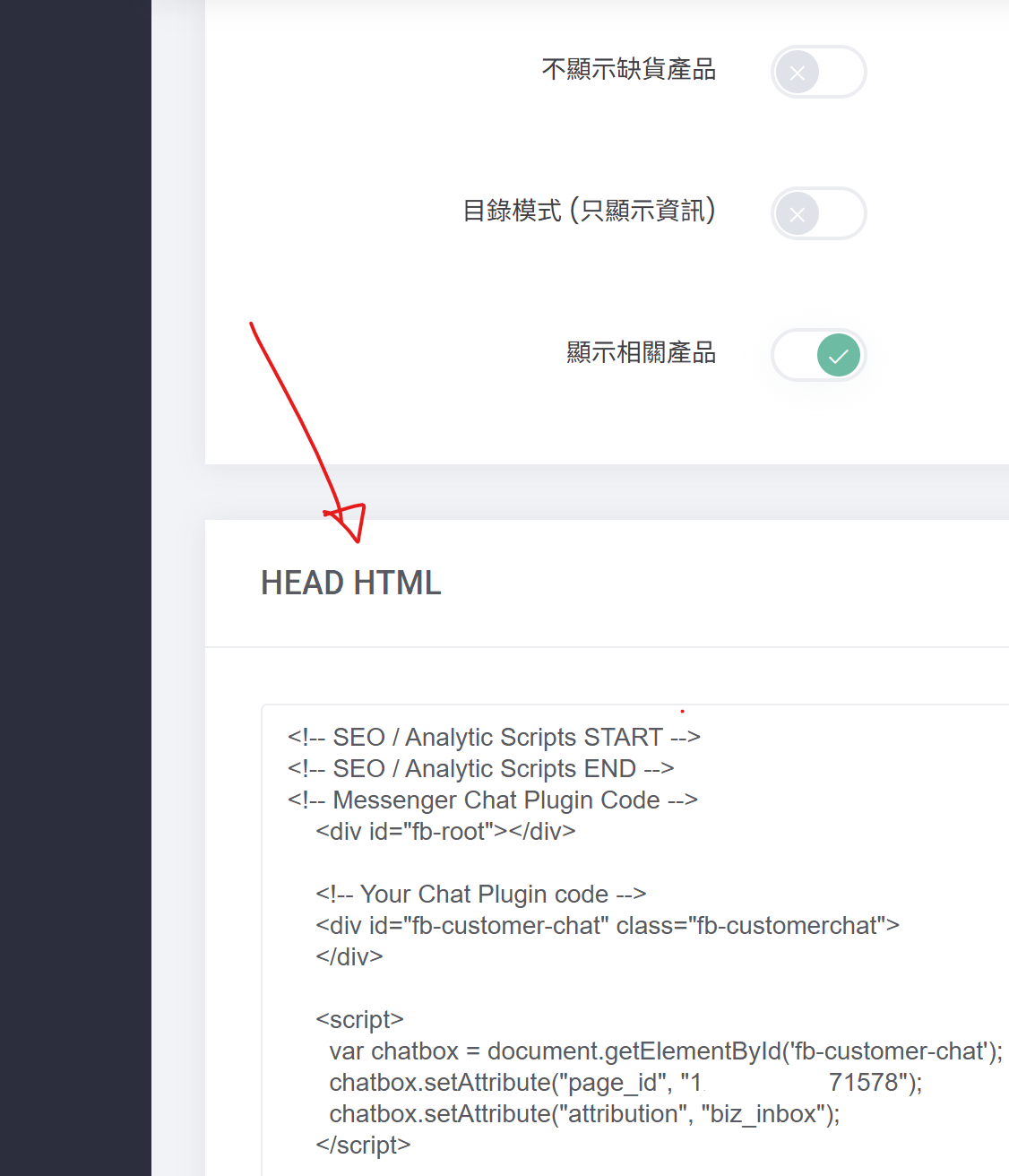The width and height of the screenshot is (1009, 1176).
Task: Click the 顯示相關產品 label text
Action: (641, 352)
